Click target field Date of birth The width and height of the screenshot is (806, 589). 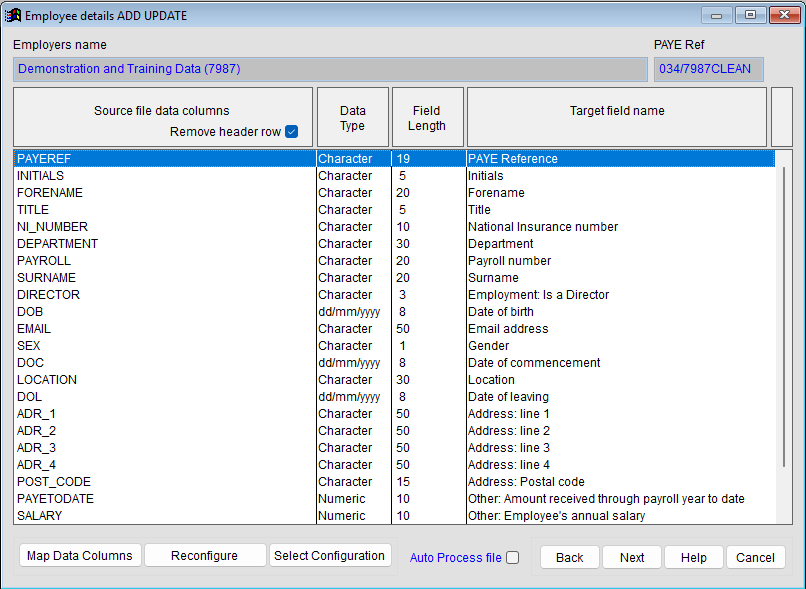coord(501,311)
